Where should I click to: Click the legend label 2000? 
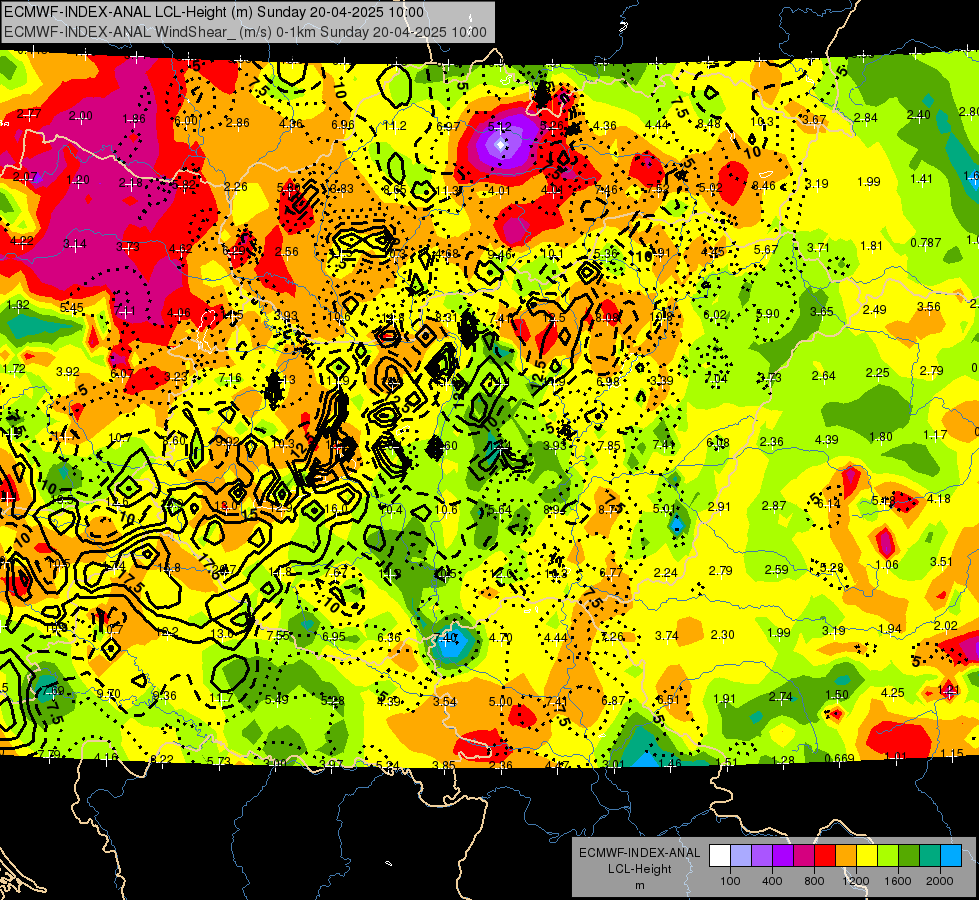(x=940, y=881)
